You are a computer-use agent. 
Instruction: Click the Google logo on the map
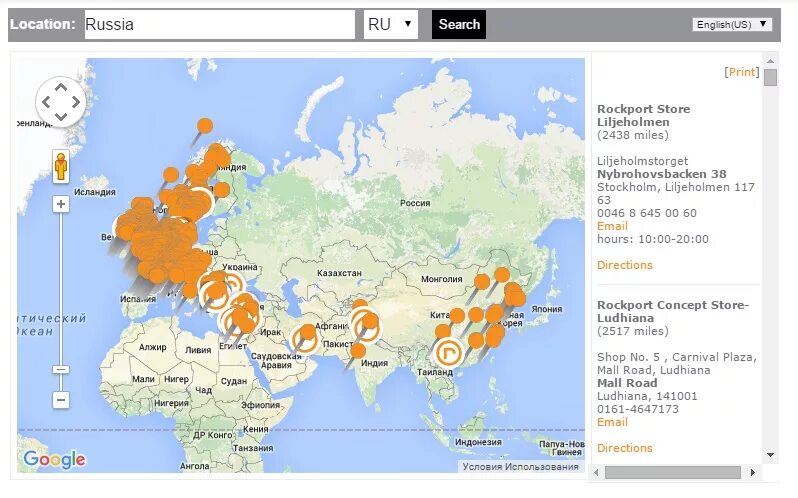(54, 459)
